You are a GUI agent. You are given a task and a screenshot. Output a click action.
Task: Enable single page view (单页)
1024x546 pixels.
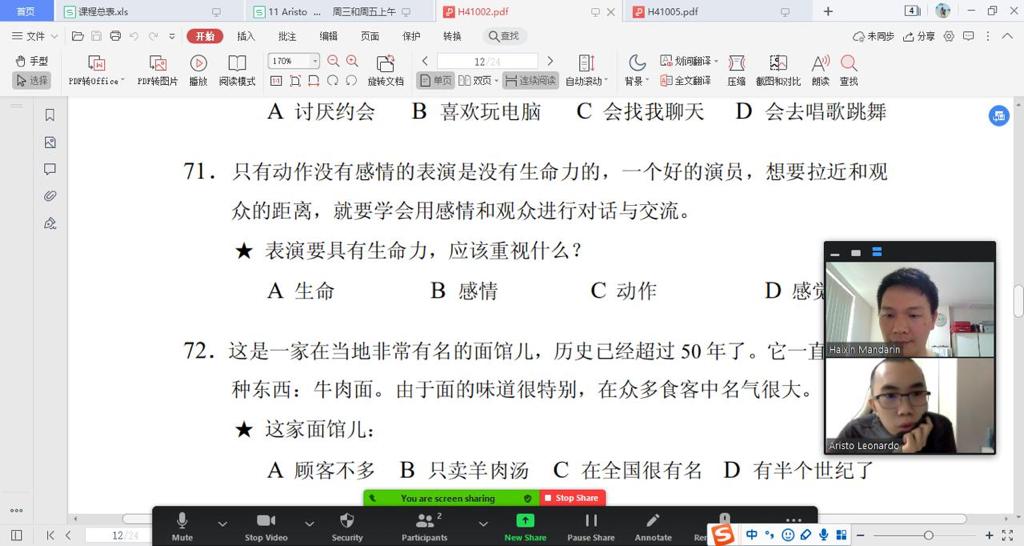point(436,80)
